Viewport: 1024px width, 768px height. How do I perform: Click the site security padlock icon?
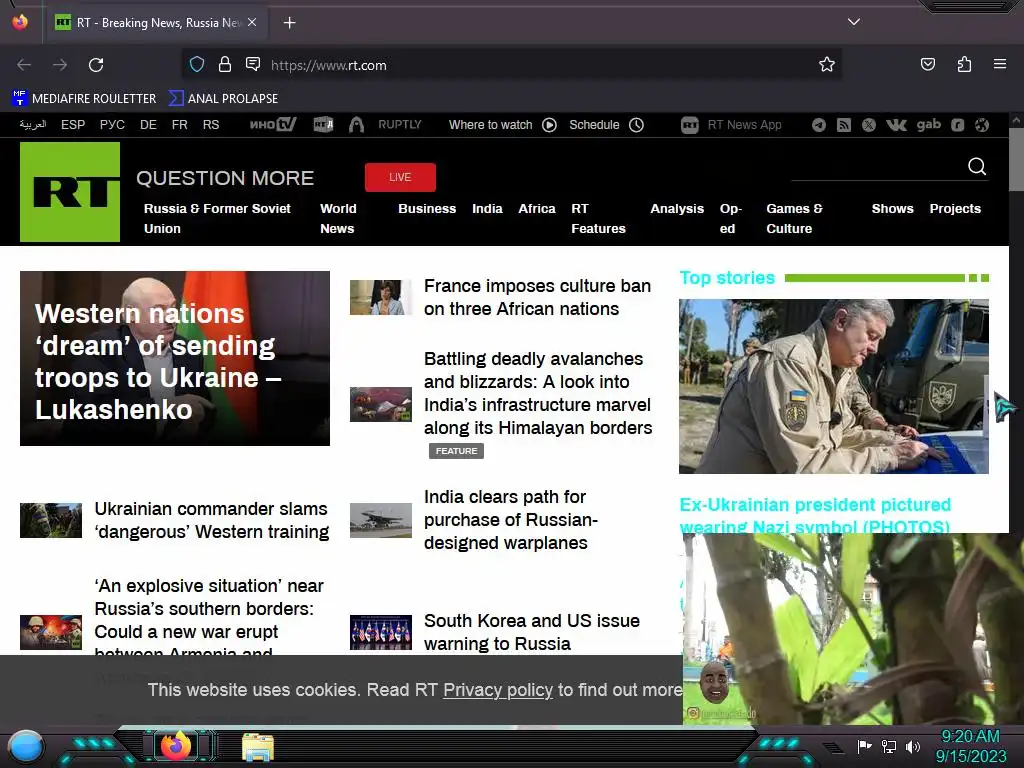pyautogui.click(x=225, y=65)
